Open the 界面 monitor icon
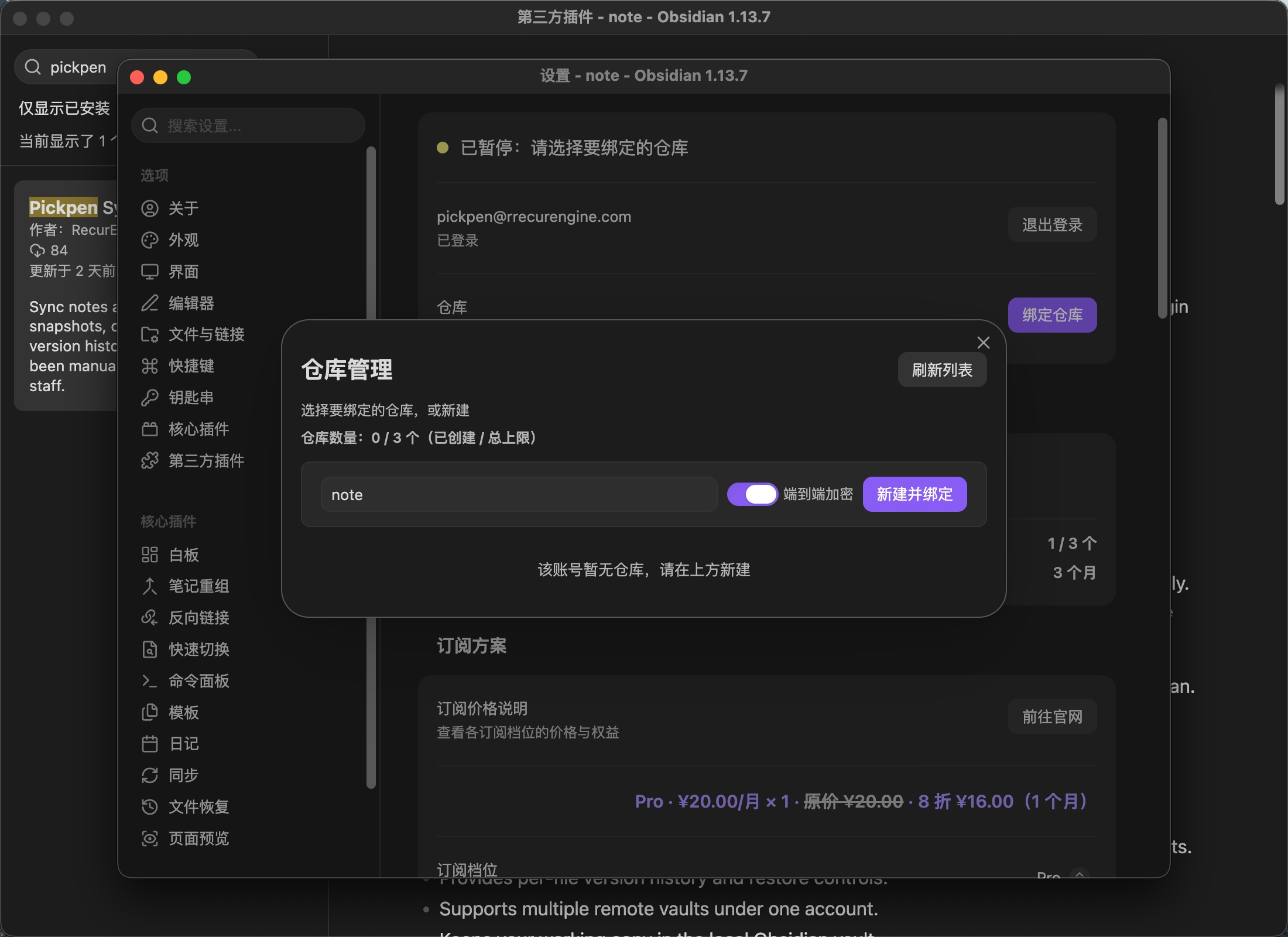The height and width of the screenshot is (937, 1288). coord(150,272)
